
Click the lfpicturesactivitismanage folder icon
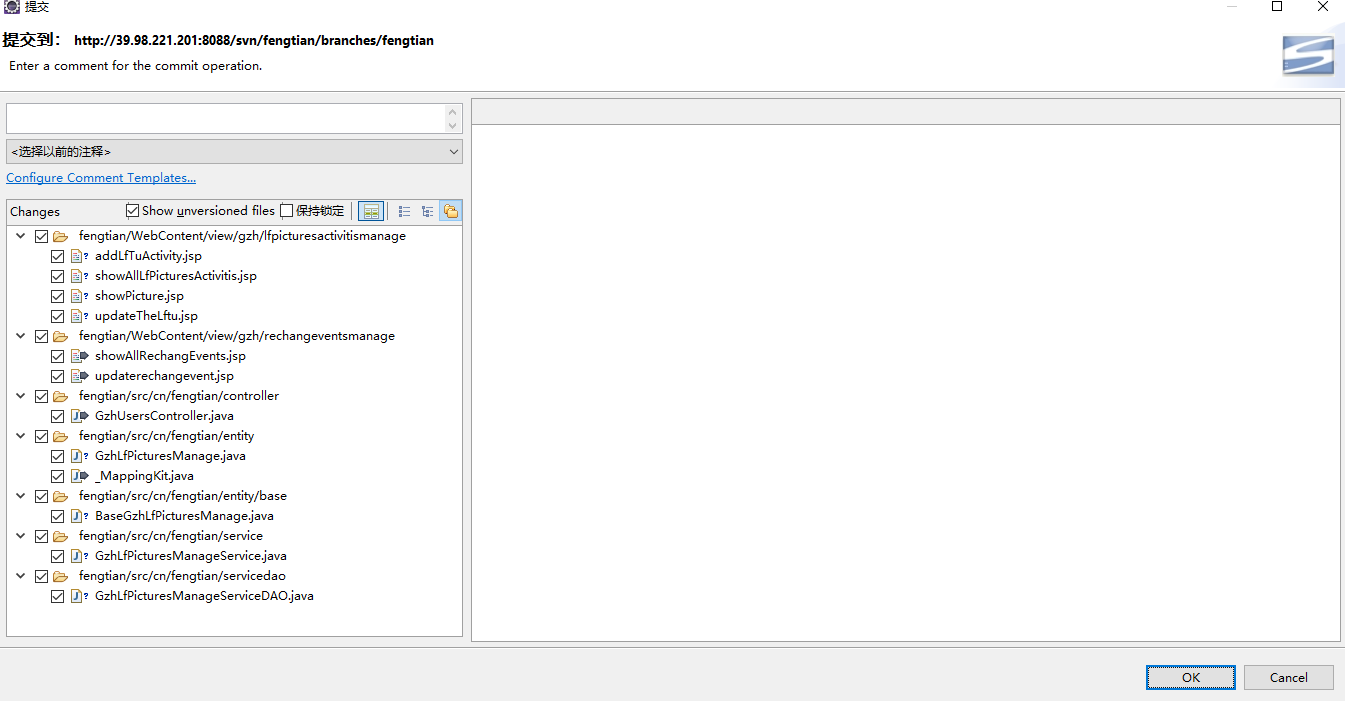[x=61, y=237]
